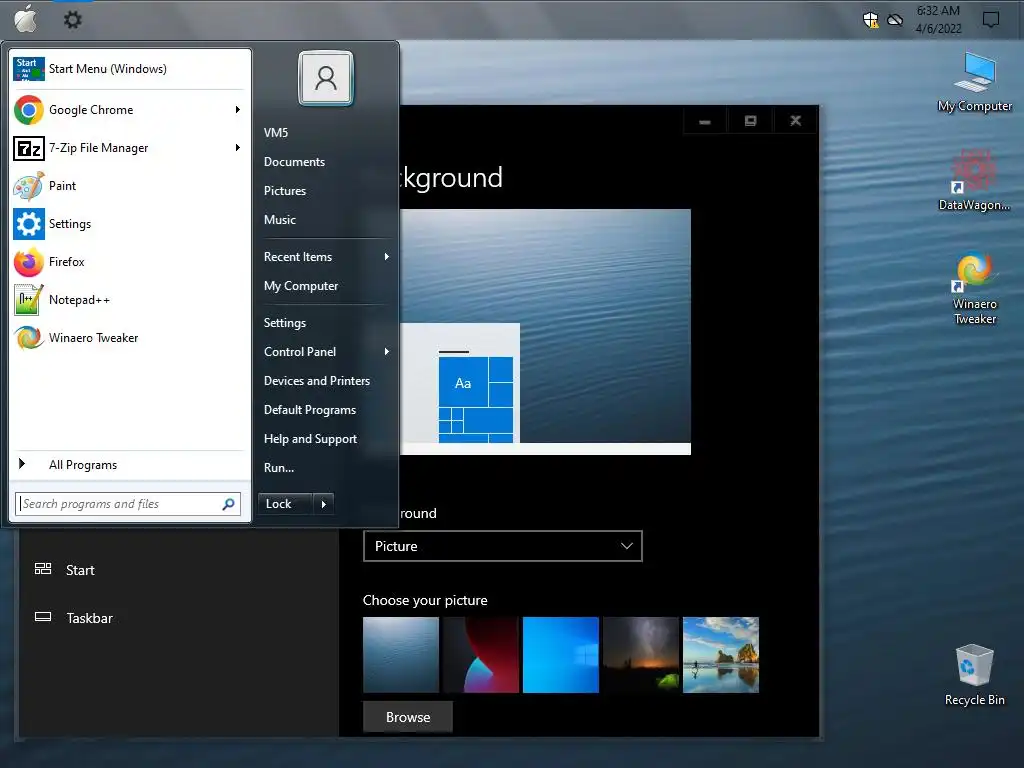The height and width of the screenshot is (768, 1024).
Task: Click the 6:32 AM clock
Action: point(938,11)
